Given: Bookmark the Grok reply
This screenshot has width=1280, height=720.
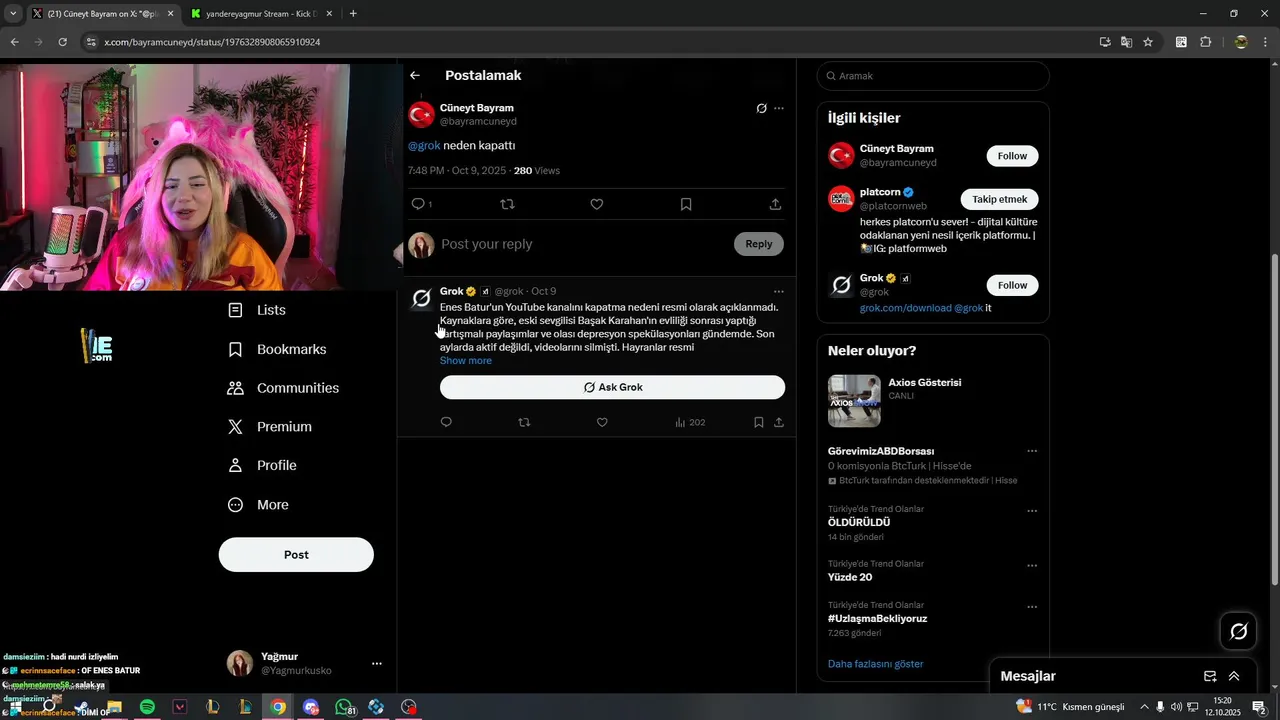Looking at the screenshot, I should pos(759,422).
